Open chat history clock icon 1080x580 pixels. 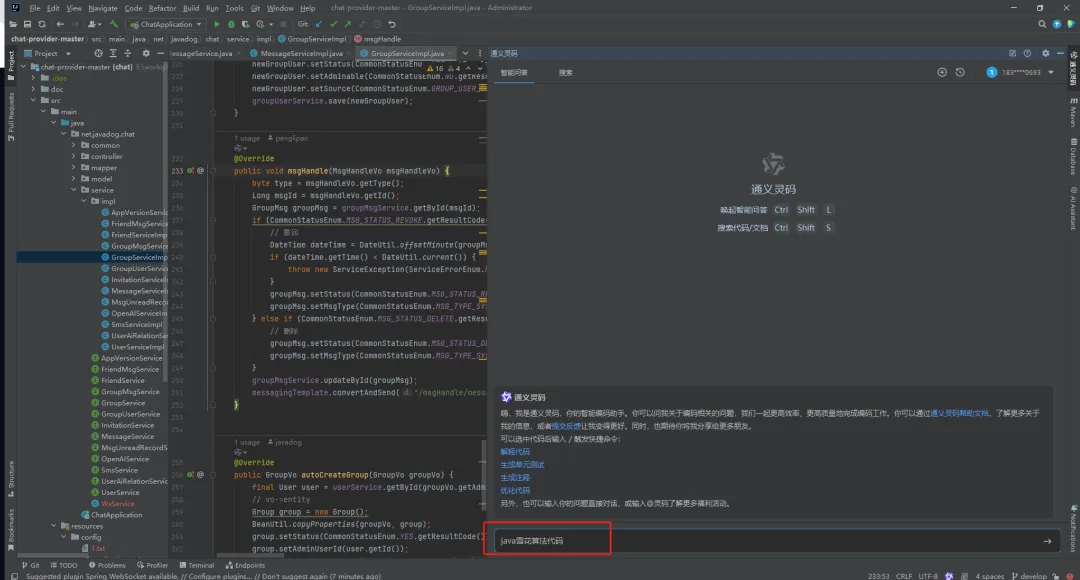click(960, 72)
